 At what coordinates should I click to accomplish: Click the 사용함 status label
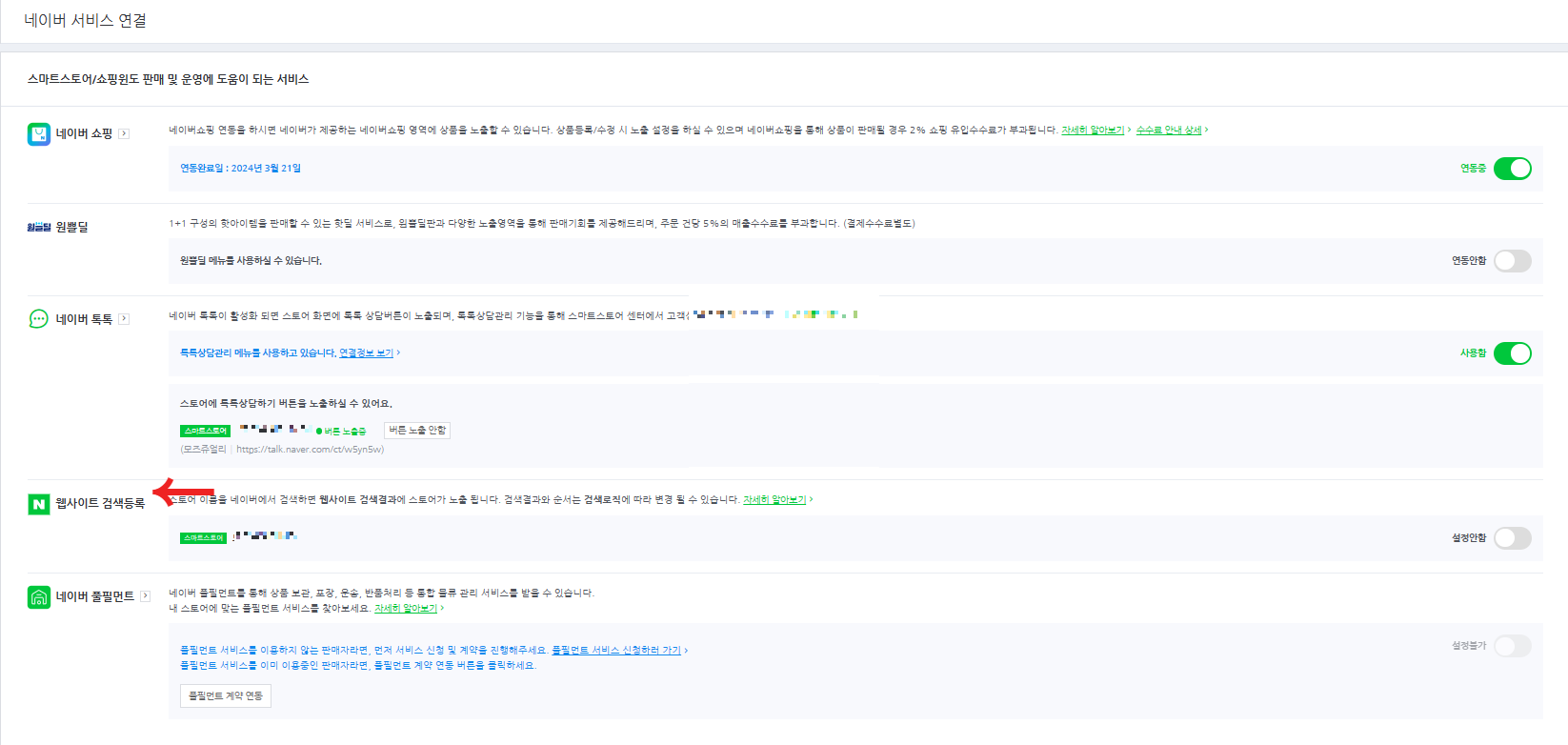(x=1473, y=352)
